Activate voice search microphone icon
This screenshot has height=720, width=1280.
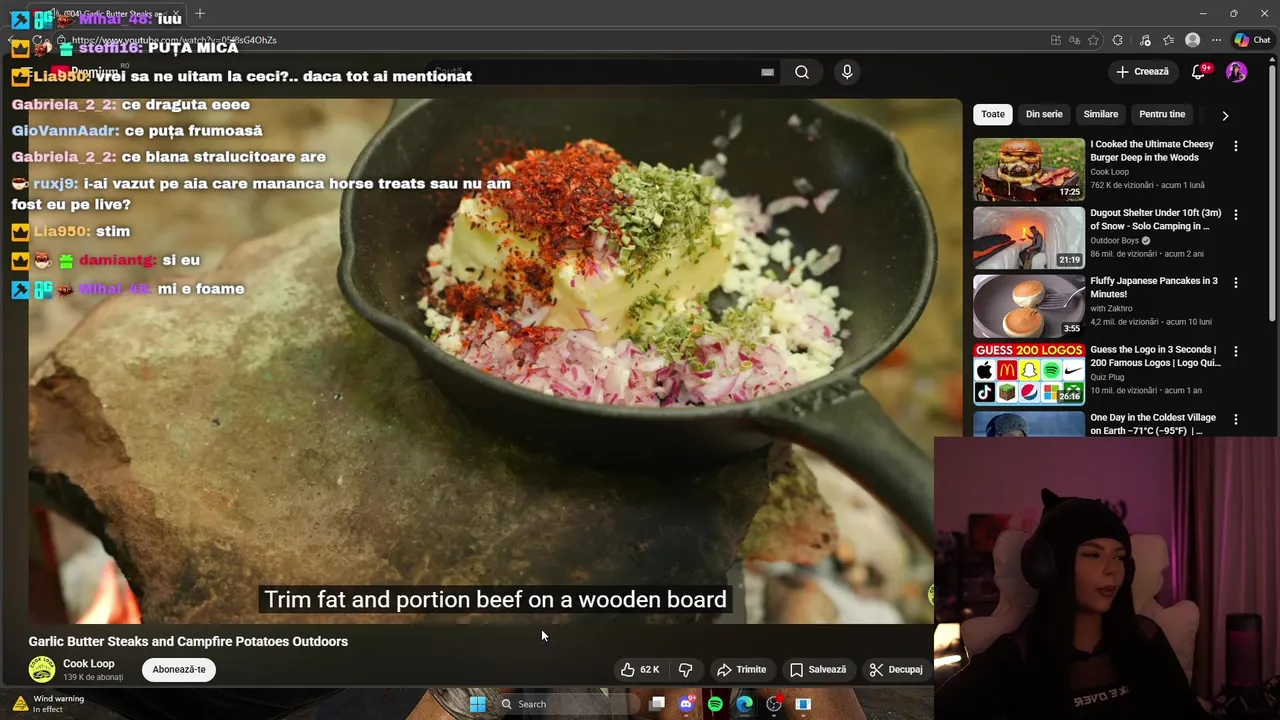pos(847,72)
